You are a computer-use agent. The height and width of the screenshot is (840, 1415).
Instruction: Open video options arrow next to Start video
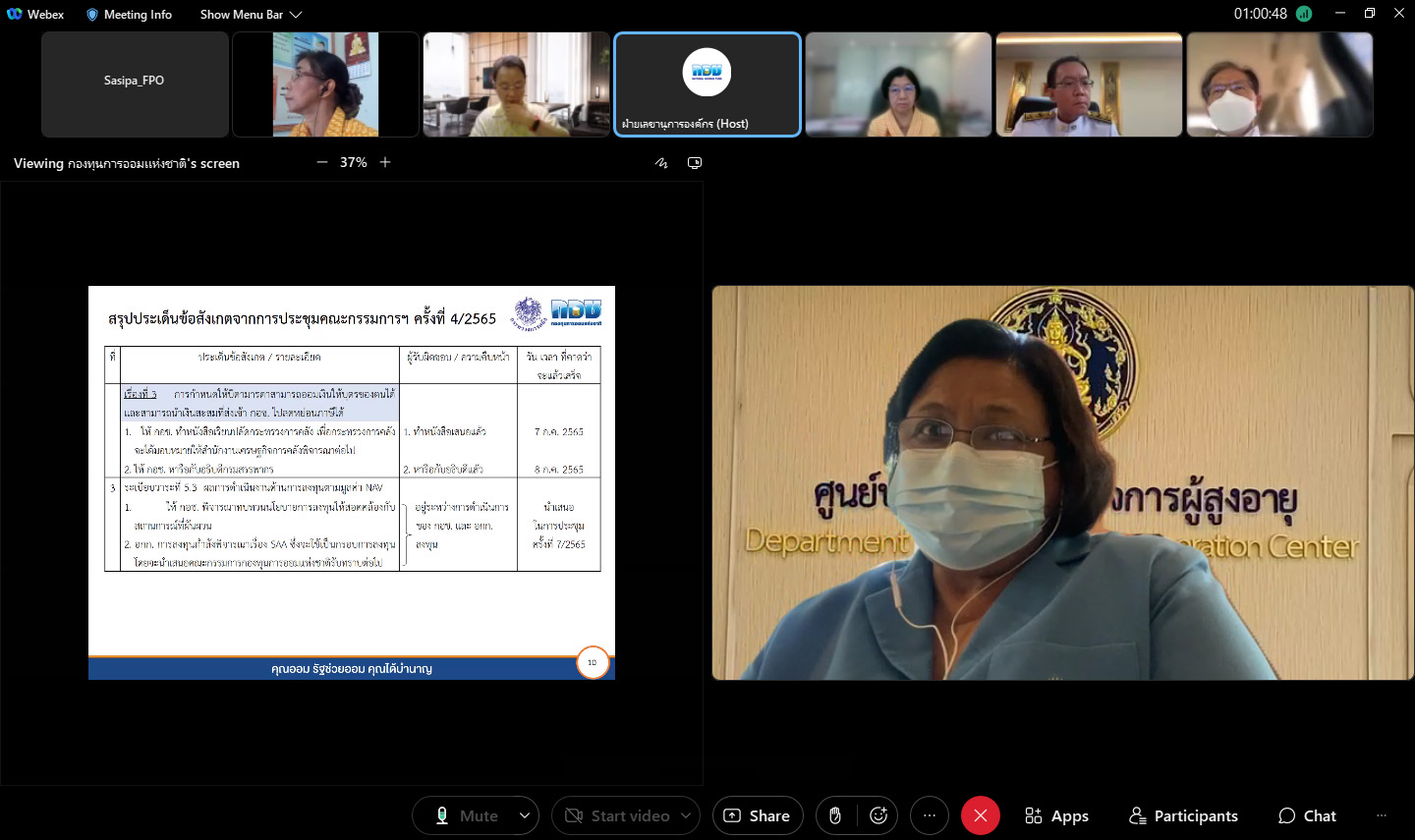coord(686,815)
